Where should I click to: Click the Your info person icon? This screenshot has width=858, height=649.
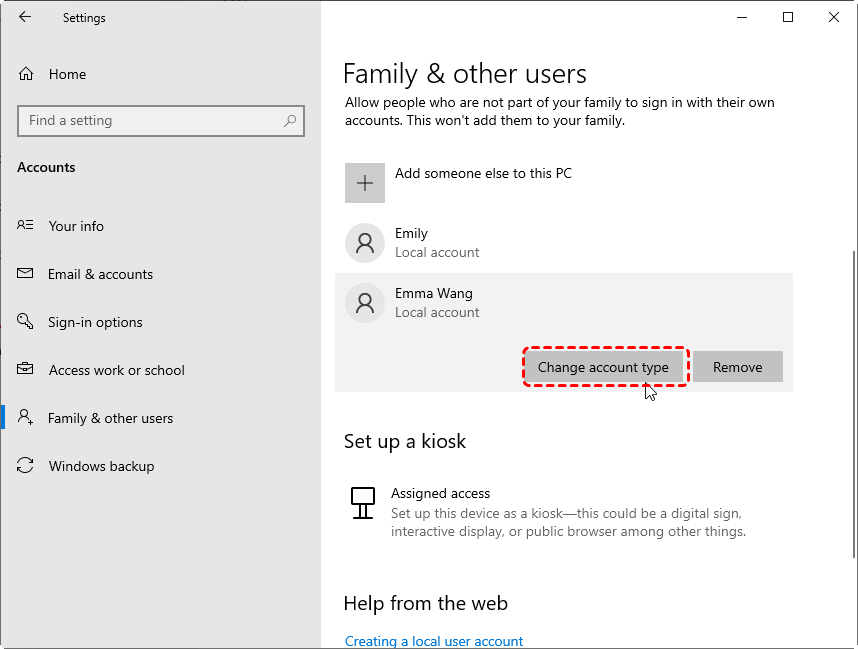27,226
